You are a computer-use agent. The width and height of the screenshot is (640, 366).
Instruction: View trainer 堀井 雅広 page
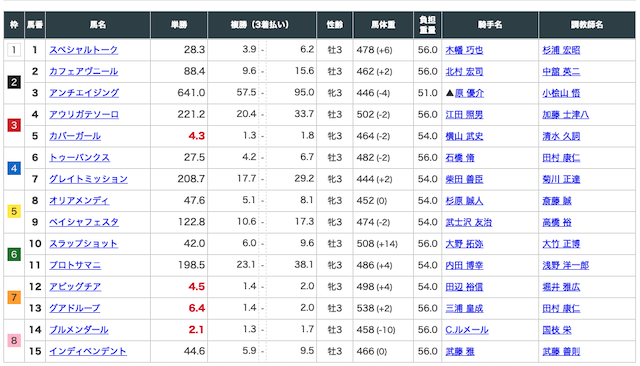pos(561,287)
